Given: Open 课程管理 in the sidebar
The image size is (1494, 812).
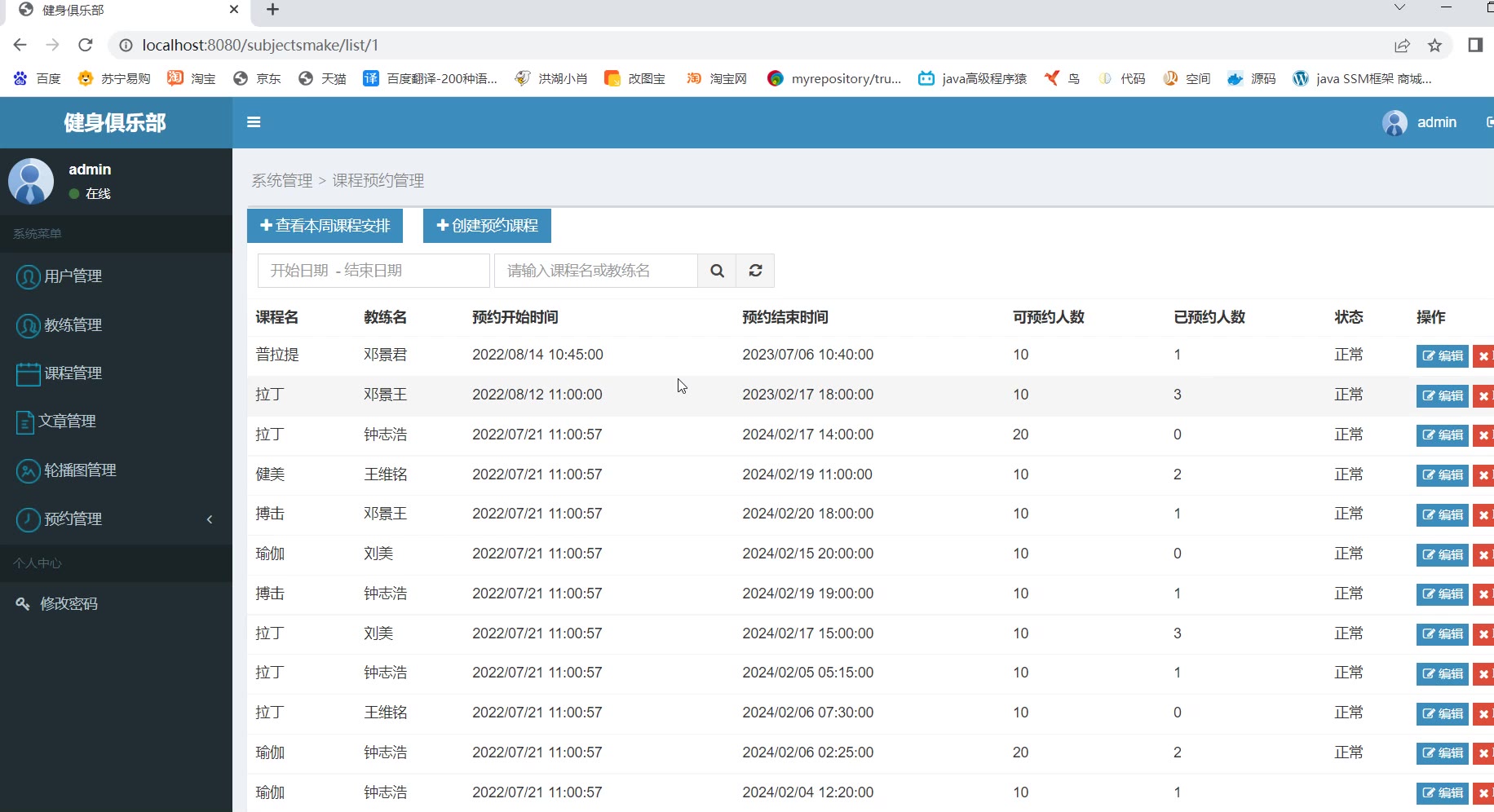Looking at the screenshot, I should (116, 373).
